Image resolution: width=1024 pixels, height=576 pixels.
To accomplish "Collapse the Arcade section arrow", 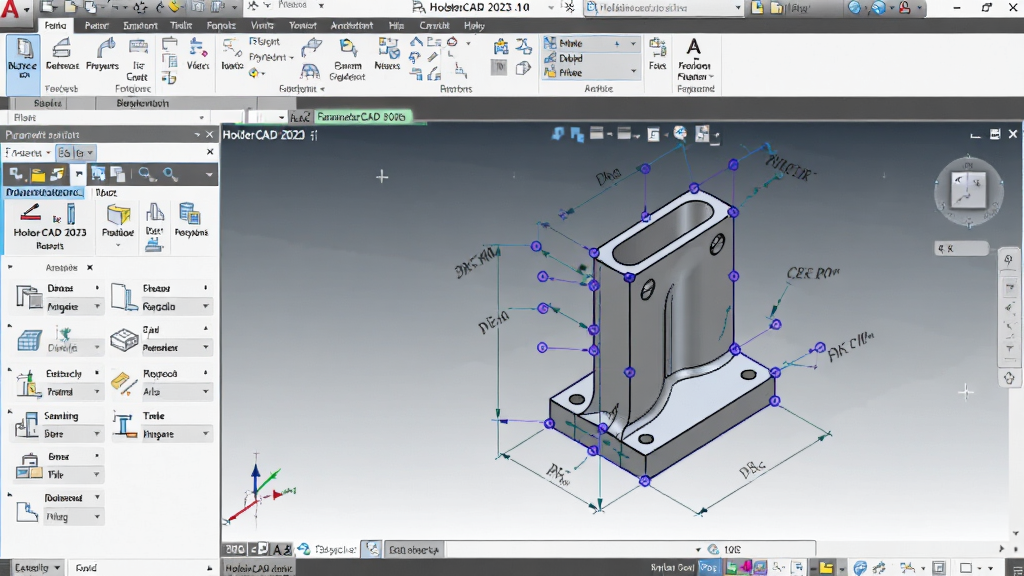I will [x=10, y=267].
